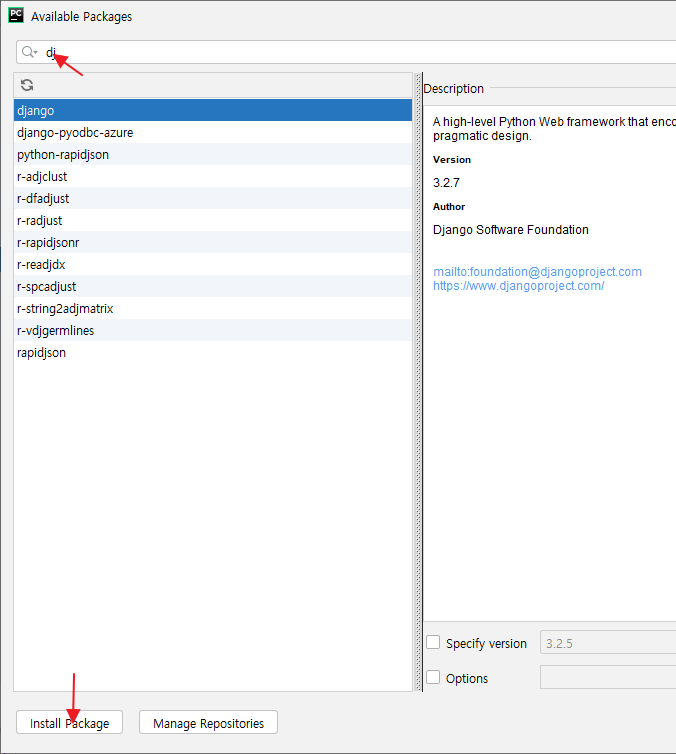The width and height of the screenshot is (676, 754).
Task: Click the Options text input field
Action: point(608,678)
